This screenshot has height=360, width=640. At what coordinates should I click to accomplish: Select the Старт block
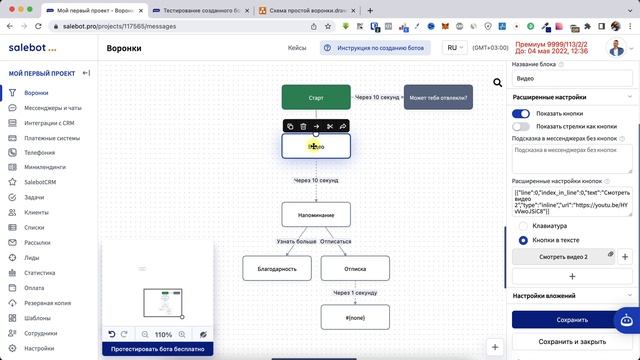pos(316,97)
